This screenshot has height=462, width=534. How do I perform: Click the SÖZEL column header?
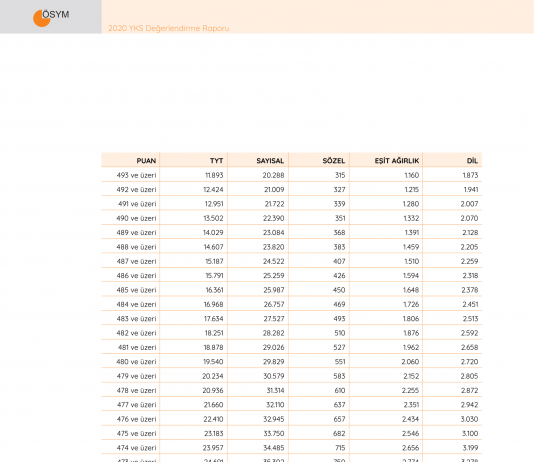tap(334, 161)
